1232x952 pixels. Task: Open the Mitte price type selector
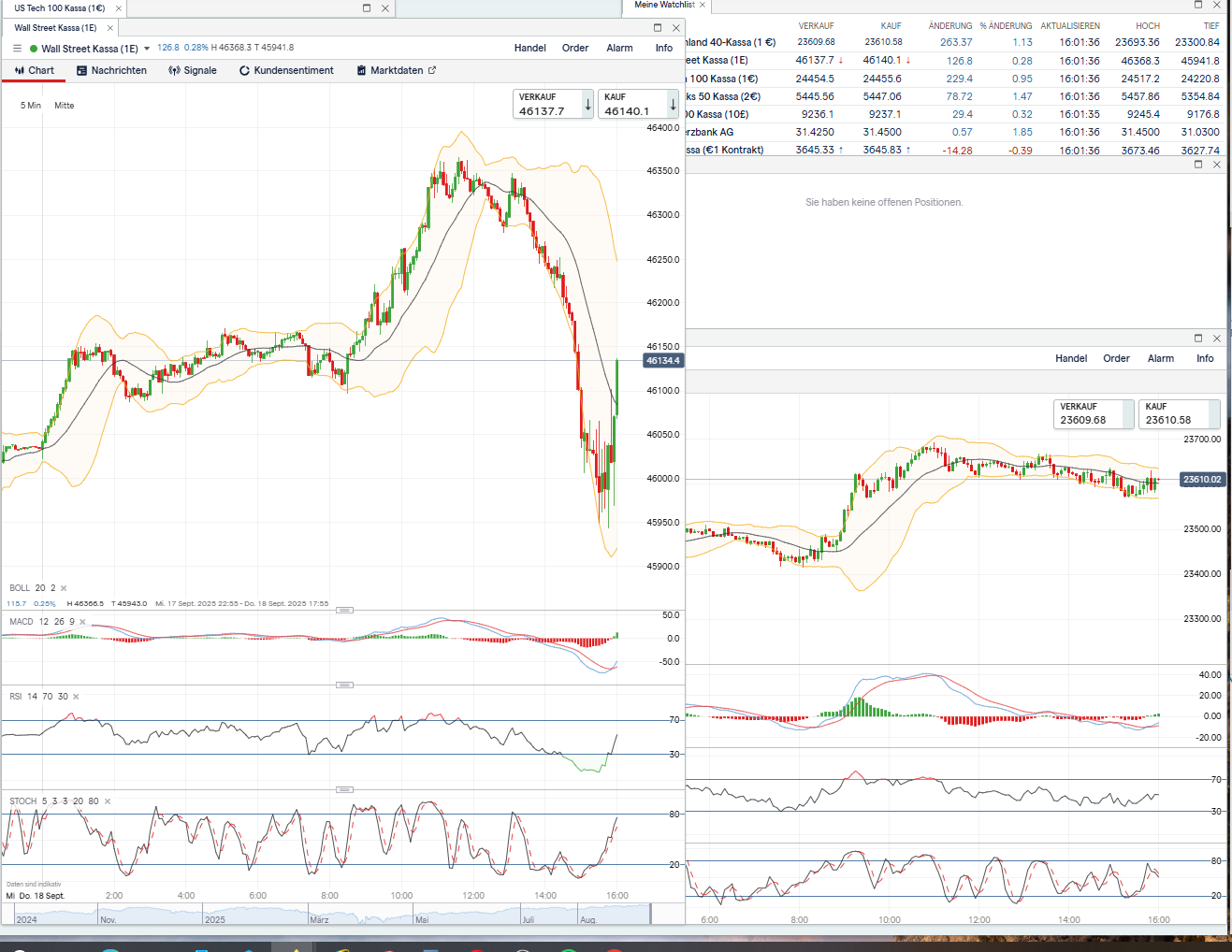tap(64, 106)
